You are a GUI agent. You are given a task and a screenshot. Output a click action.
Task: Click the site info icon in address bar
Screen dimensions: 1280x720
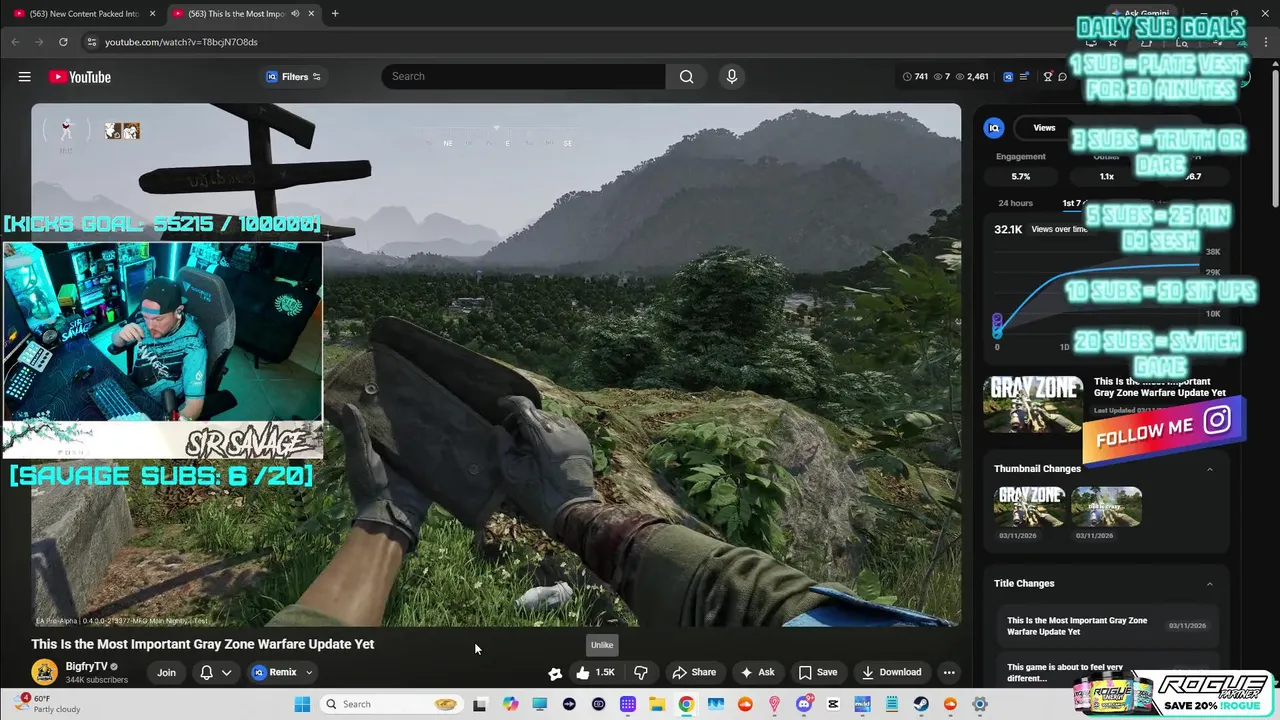click(91, 42)
